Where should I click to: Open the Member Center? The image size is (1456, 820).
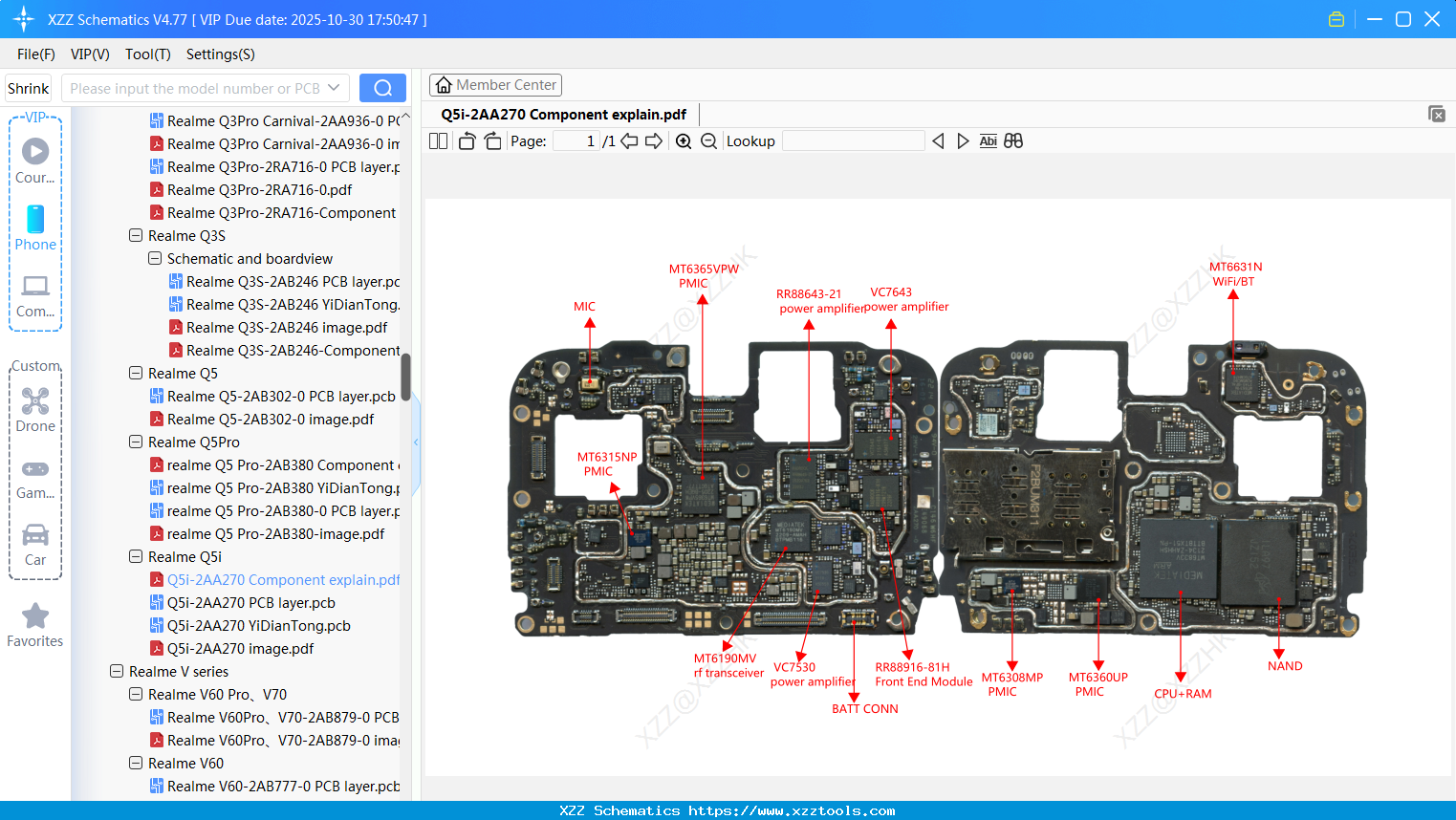click(x=495, y=84)
